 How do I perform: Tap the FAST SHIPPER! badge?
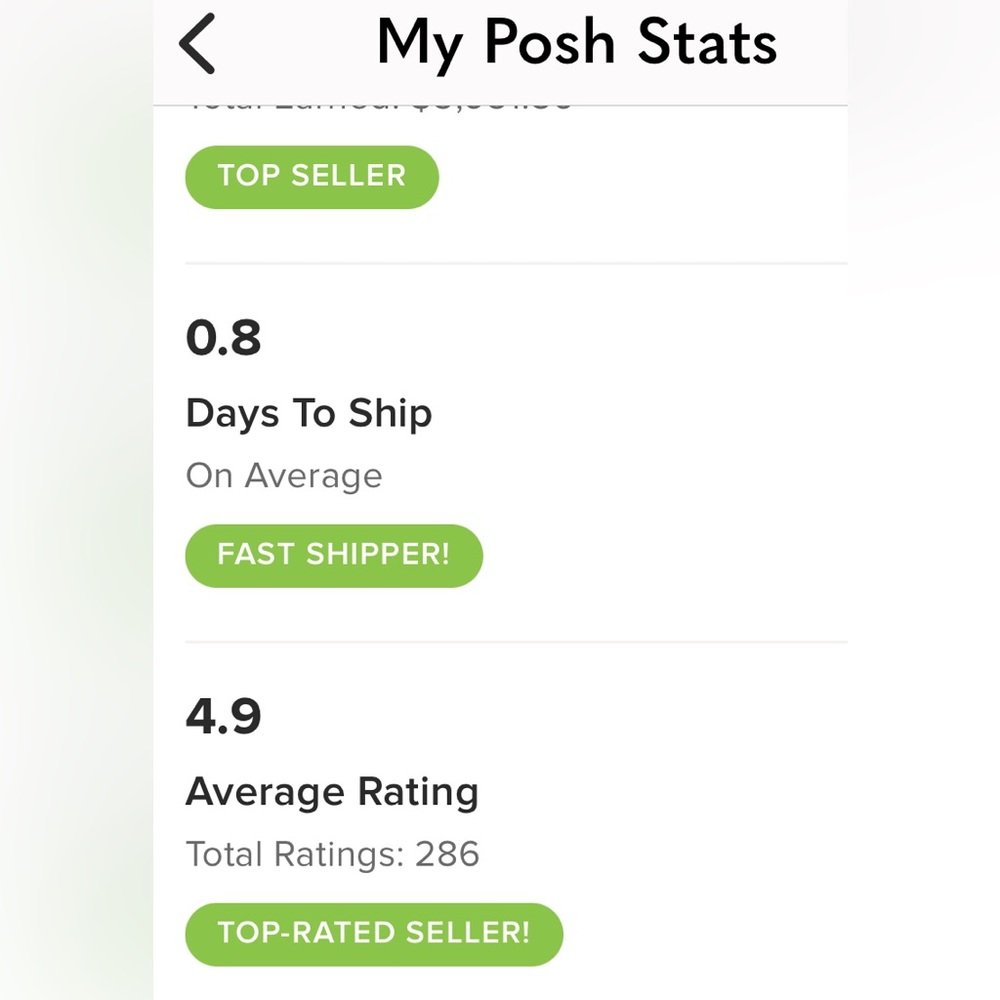click(334, 555)
